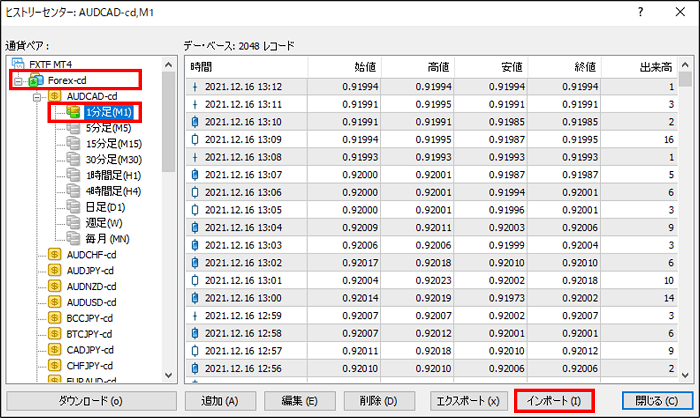Click the BTCJPY-cd symbol icon
Image resolution: width=700 pixels, height=418 pixels.
(54, 334)
